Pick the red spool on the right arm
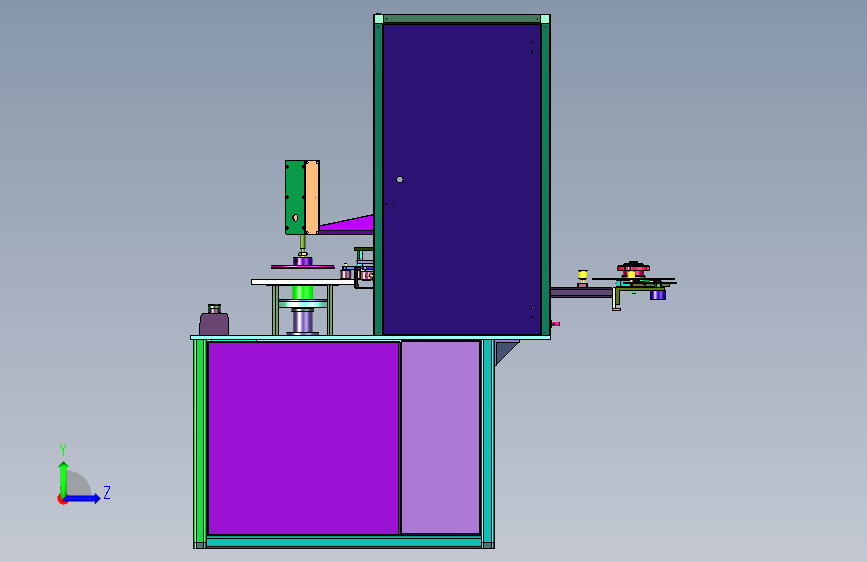 634,269
